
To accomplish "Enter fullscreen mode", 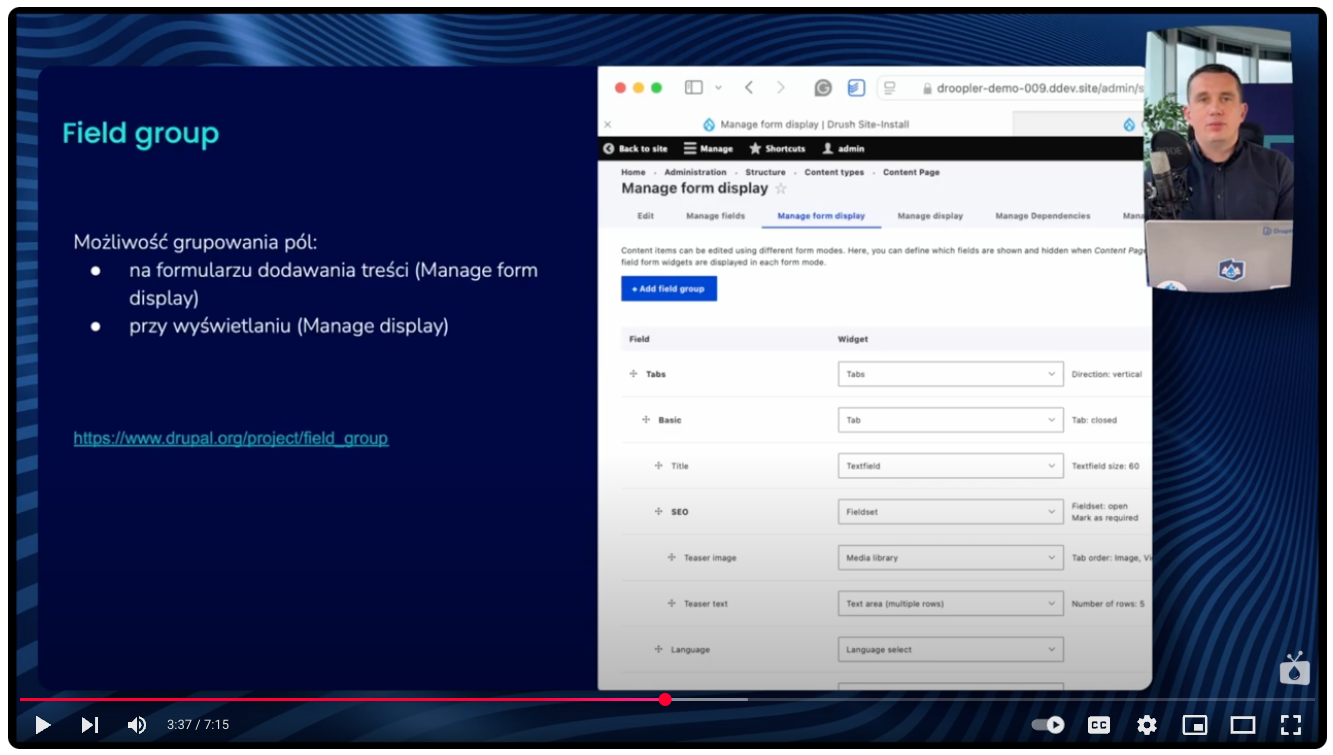I will [x=1291, y=725].
